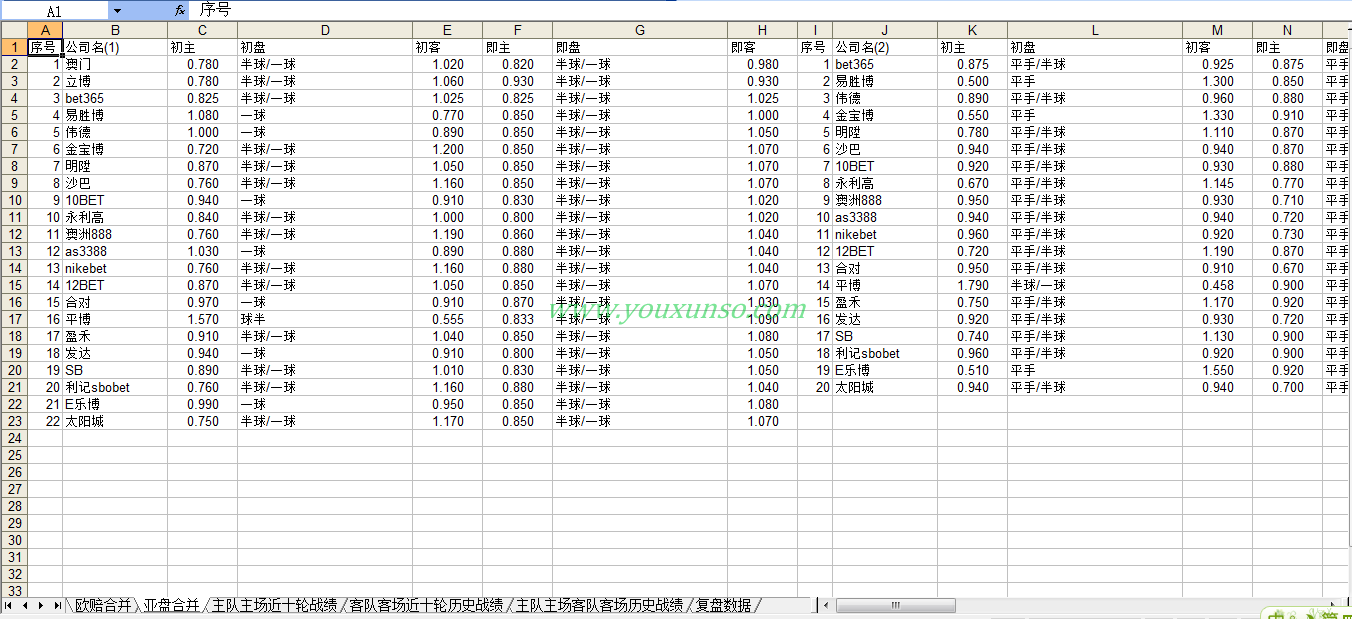Select column B header
1352x619 pixels.
(115, 30)
